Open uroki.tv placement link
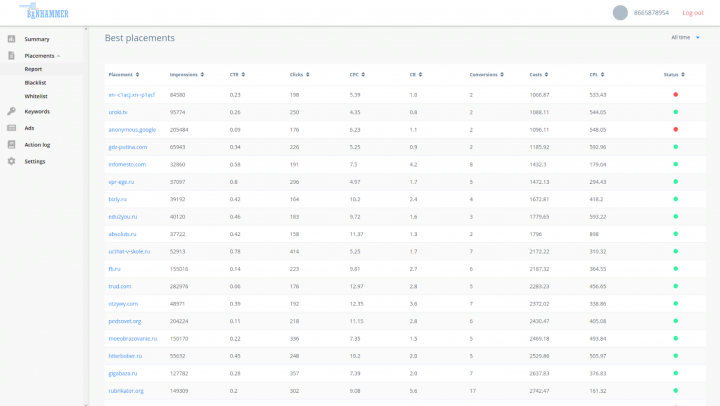 click(118, 112)
